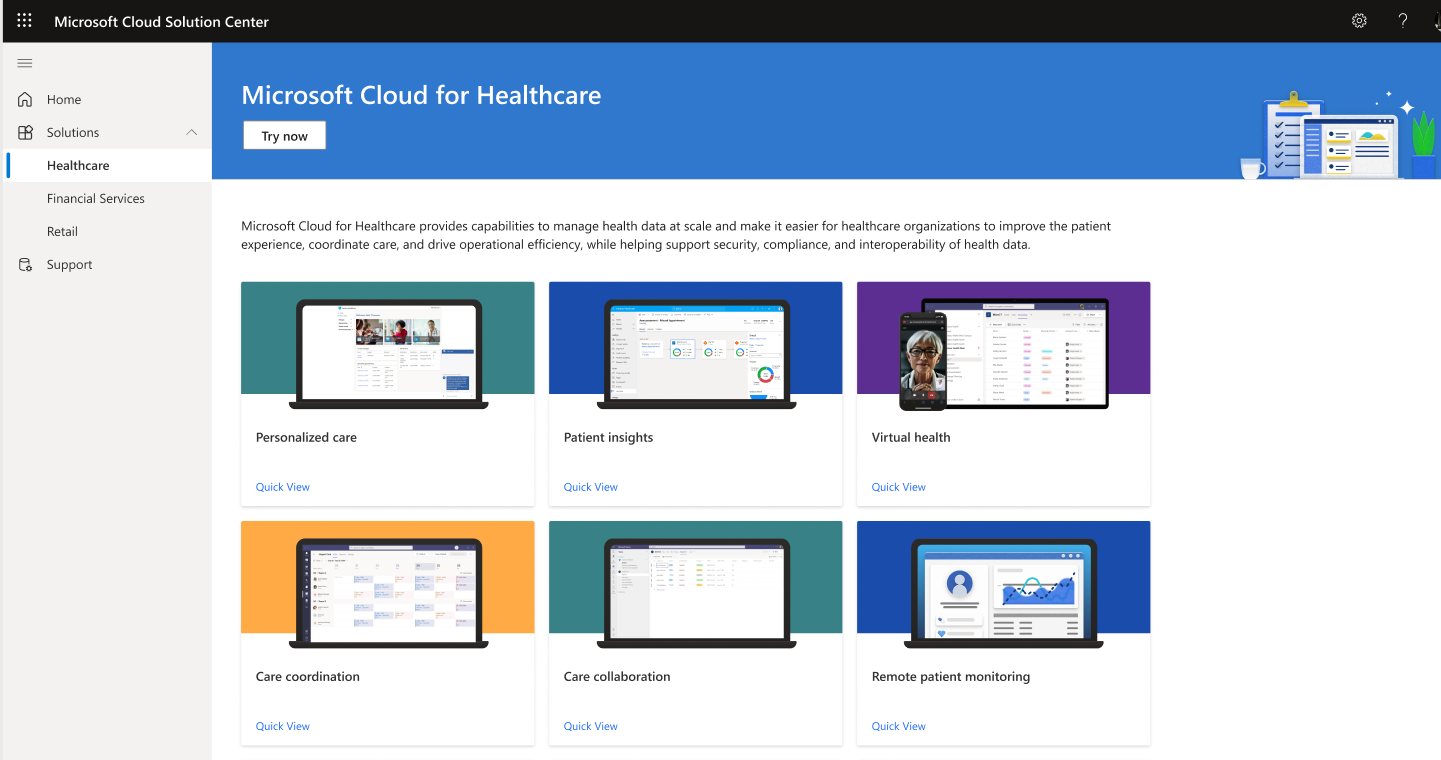Open Quick View for Virtual health

click(899, 487)
